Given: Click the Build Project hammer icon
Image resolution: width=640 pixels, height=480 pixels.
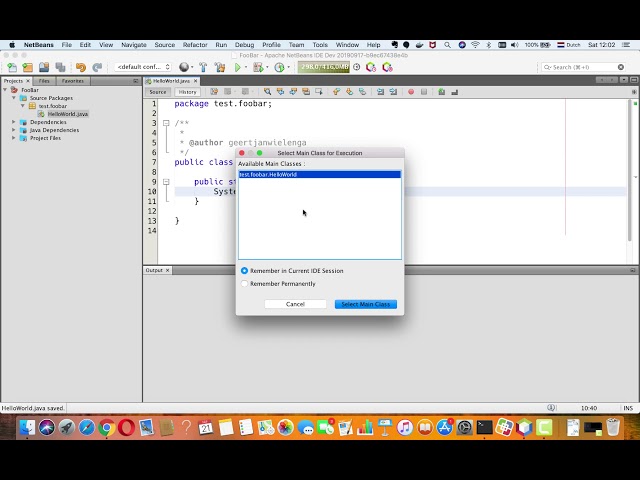Looking at the screenshot, I should click(203, 67).
